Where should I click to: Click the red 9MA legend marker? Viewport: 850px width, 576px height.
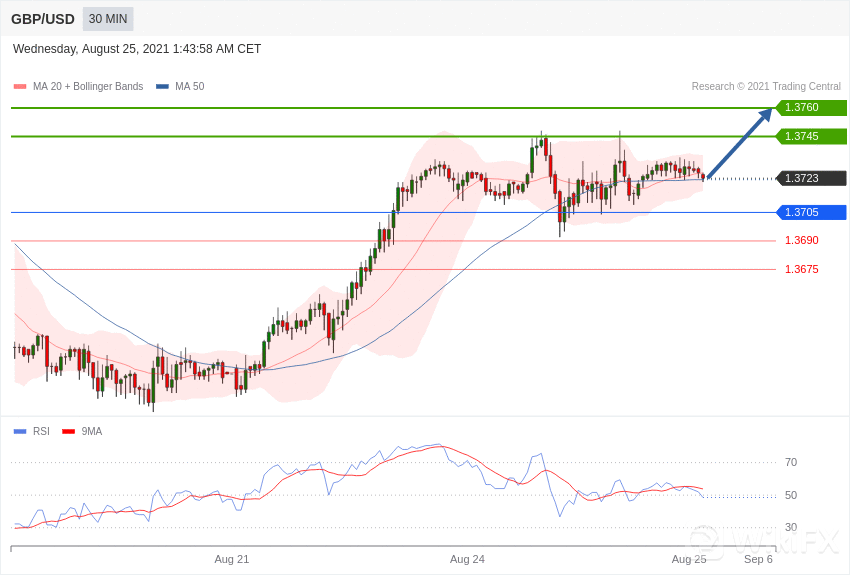(68, 432)
